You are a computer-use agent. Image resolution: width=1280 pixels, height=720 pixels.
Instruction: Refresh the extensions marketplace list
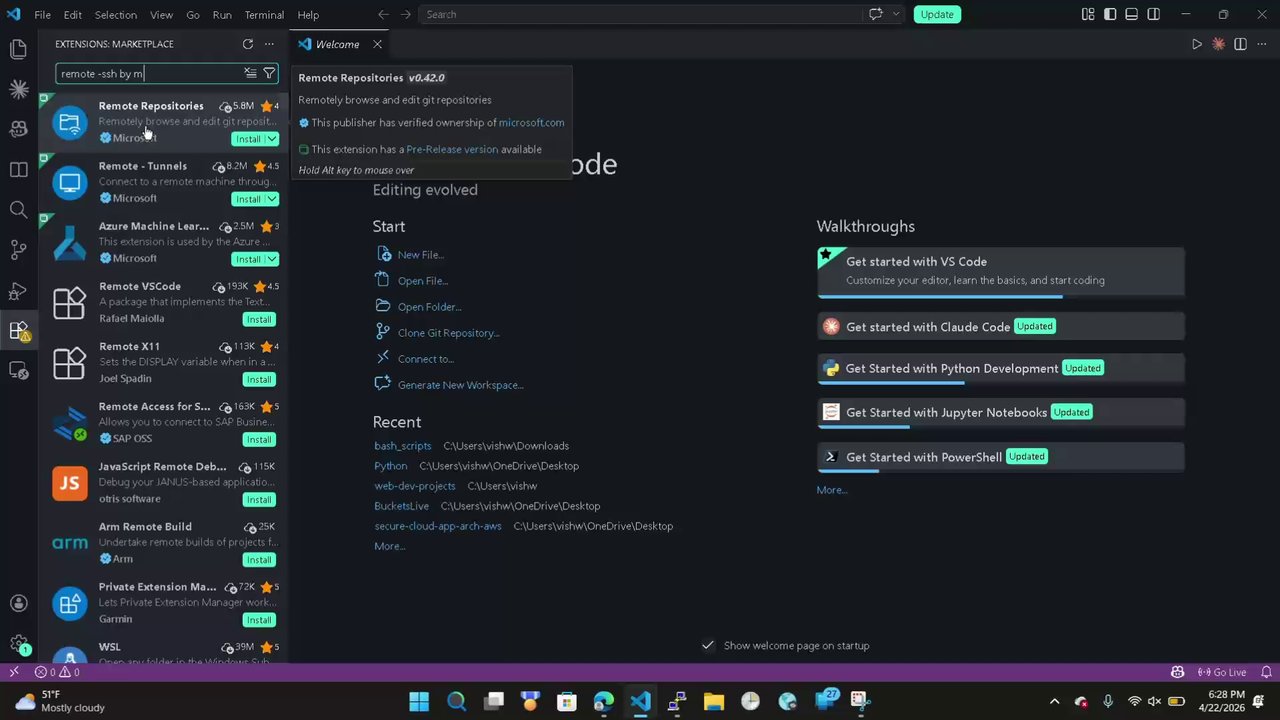pos(248,44)
